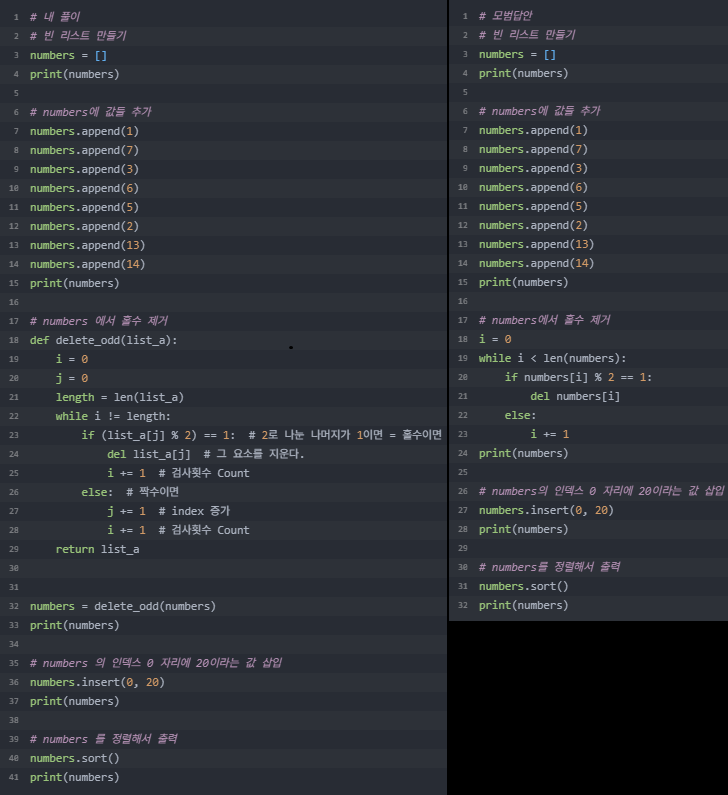Image resolution: width=728 pixels, height=795 pixels.
Task: Click 'while i != length:' line
Action: coord(113,416)
